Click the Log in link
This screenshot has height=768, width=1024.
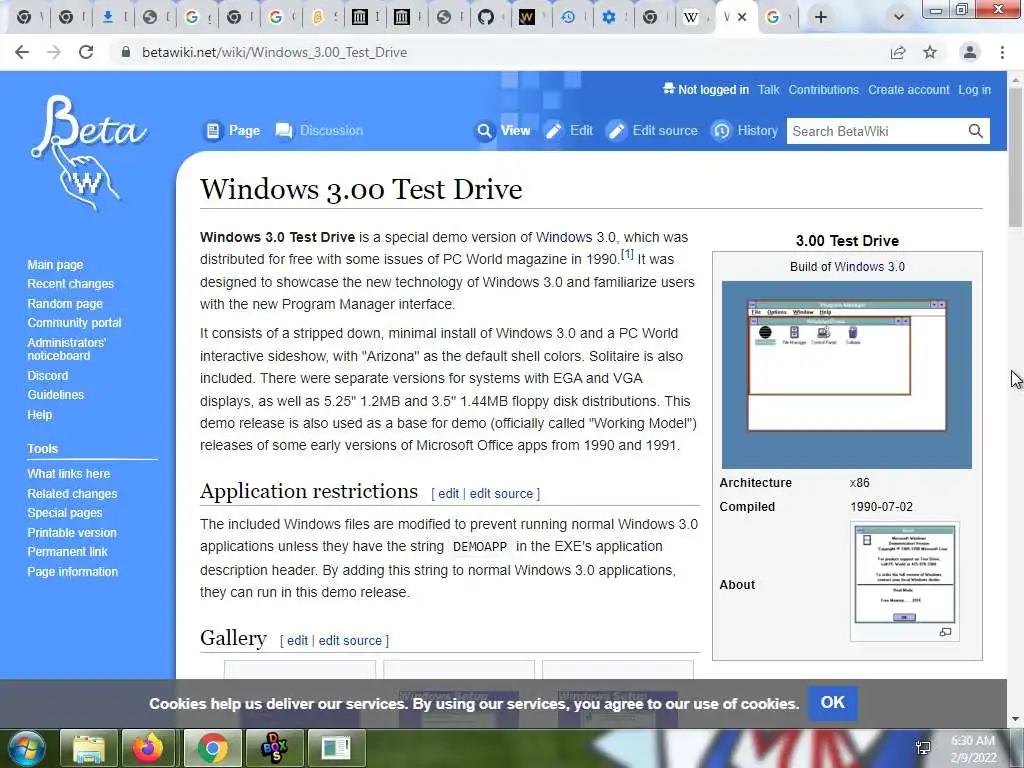tap(974, 90)
